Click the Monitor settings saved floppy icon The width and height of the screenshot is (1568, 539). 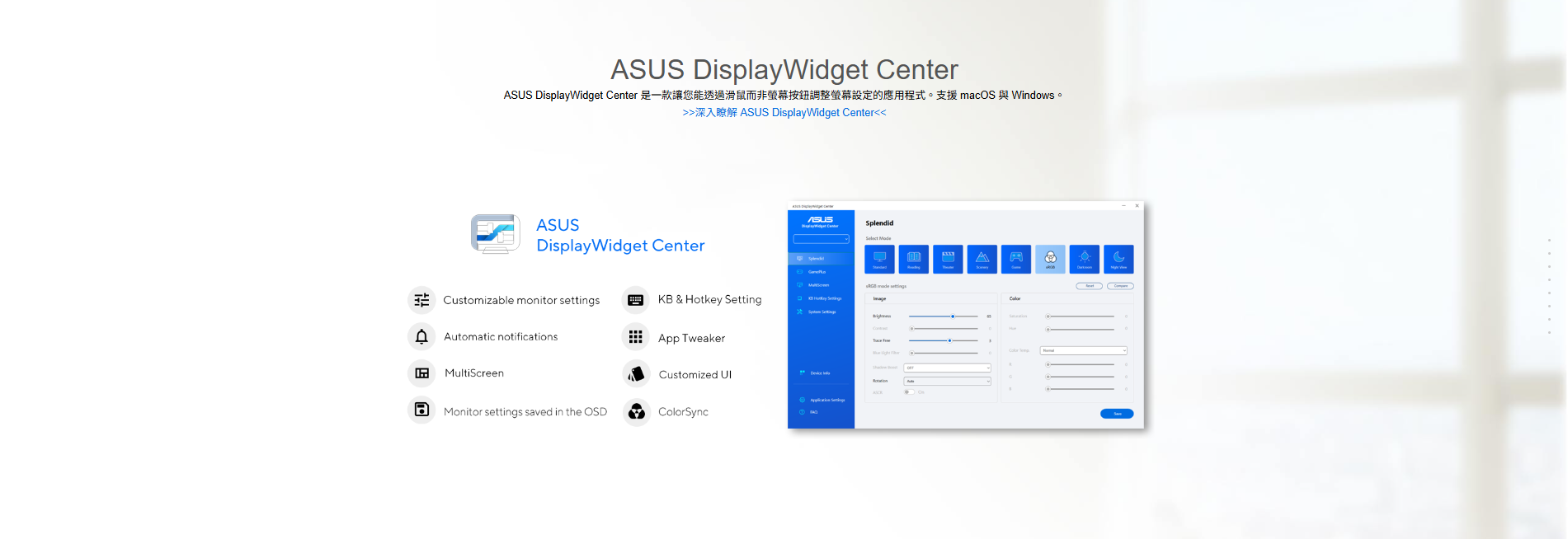pos(421,410)
